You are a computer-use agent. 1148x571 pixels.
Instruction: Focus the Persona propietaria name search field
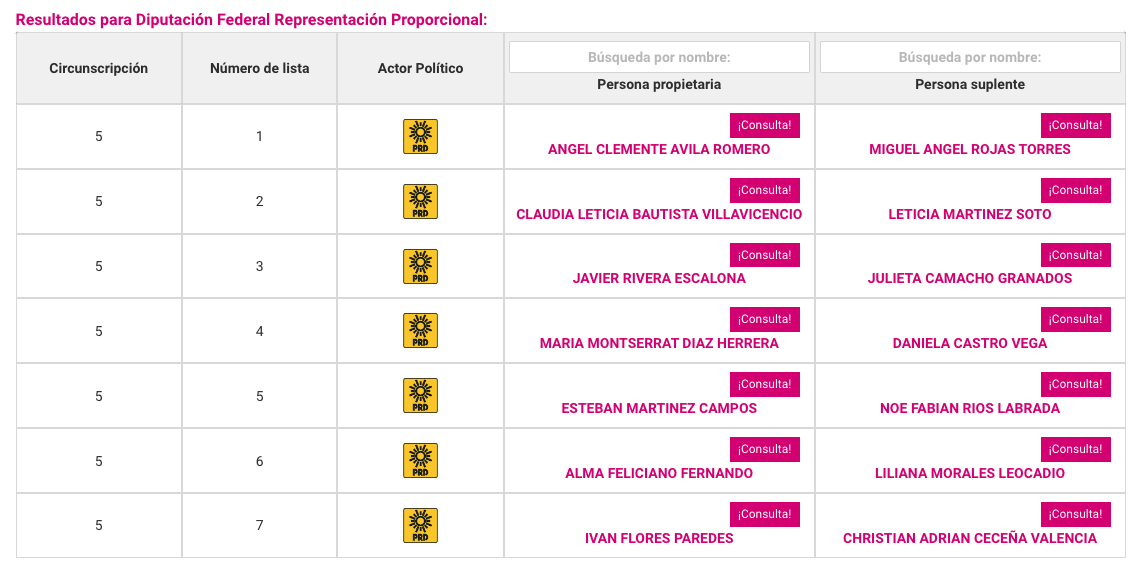pyautogui.click(x=659, y=57)
